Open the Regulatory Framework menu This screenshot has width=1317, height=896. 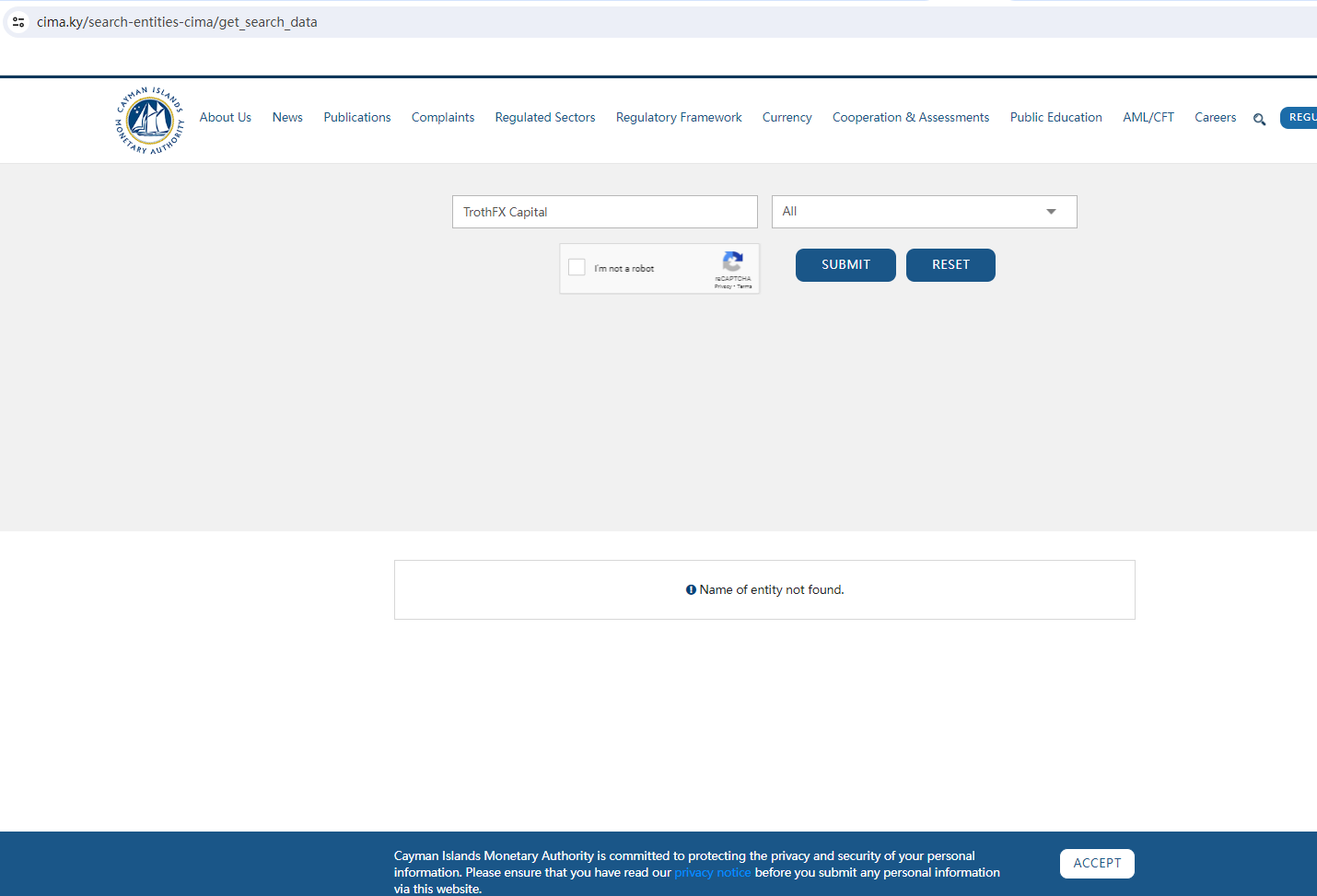tap(679, 117)
